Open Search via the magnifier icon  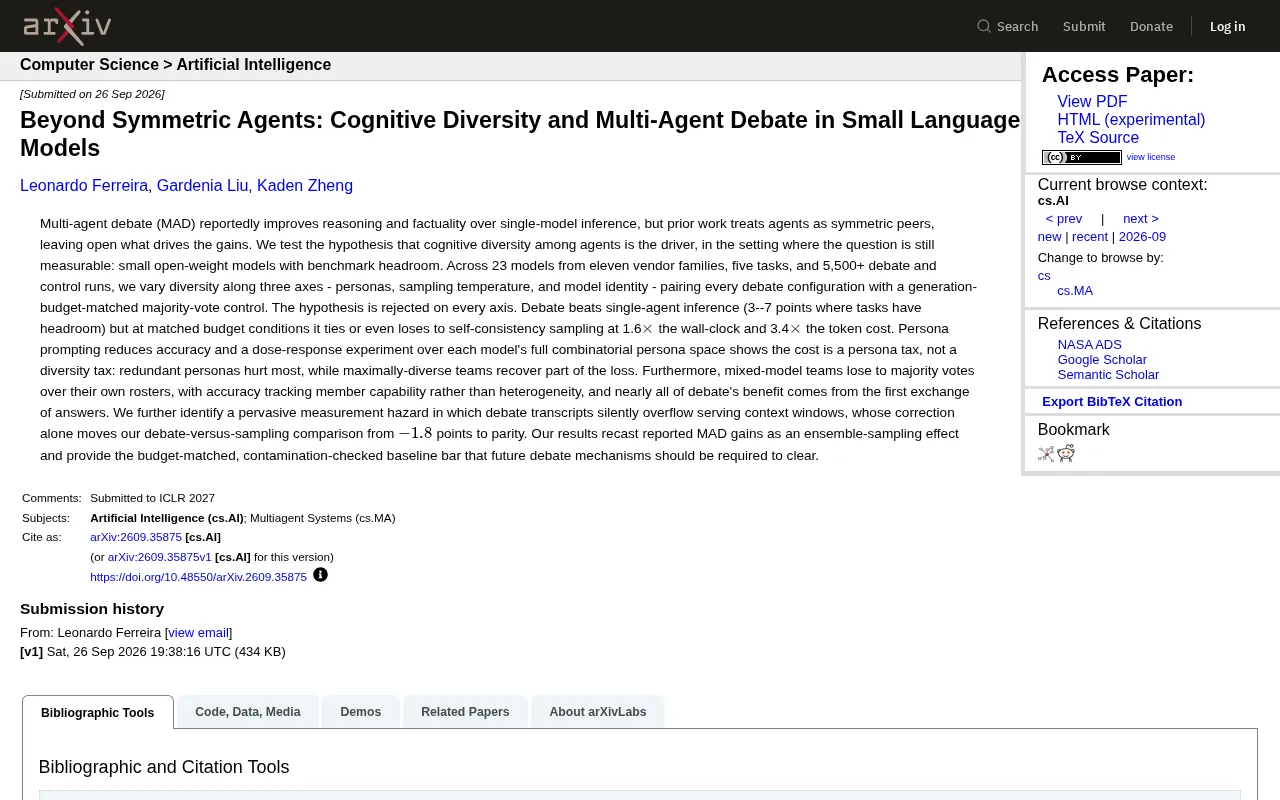[x=984, y=26]
